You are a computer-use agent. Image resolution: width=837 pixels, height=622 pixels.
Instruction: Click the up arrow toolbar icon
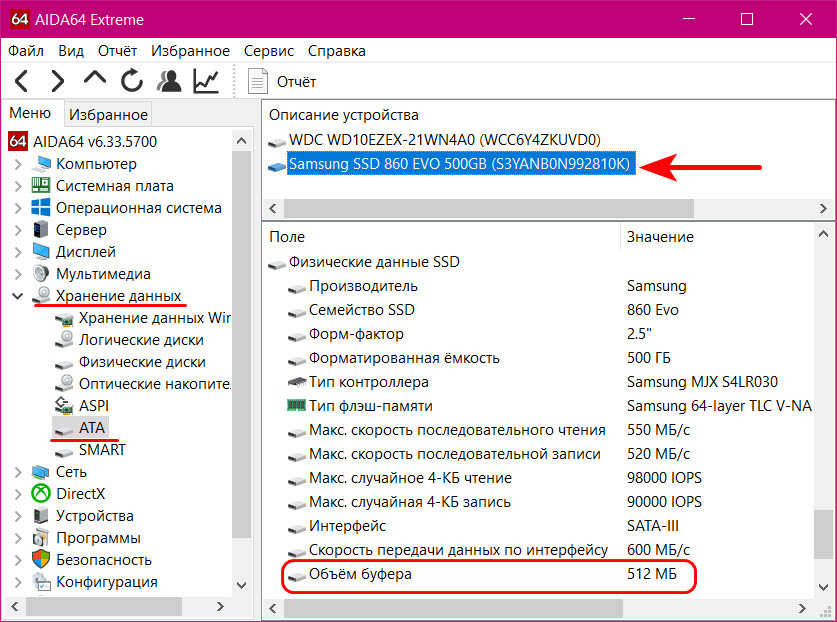(94, 79)
